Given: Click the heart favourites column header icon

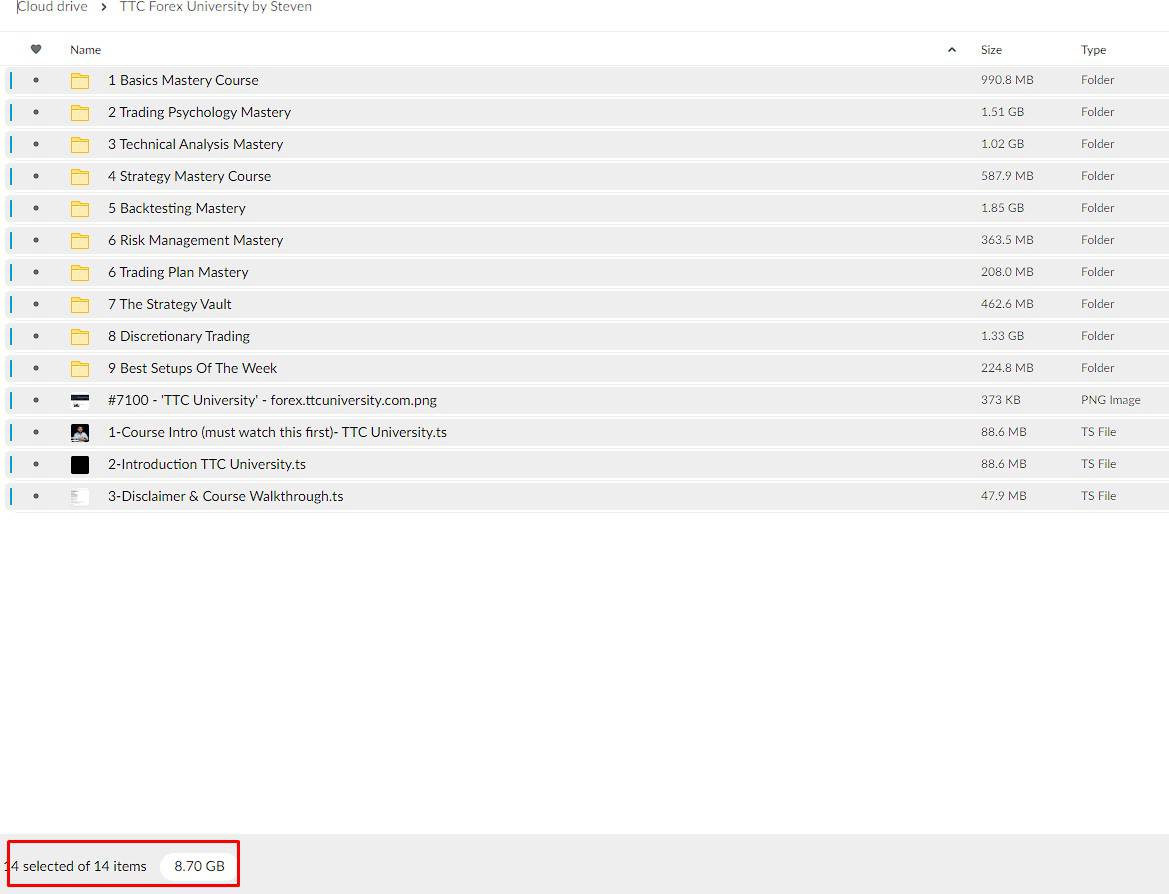Looking at the screenshot, I should [x=36, y=50].
